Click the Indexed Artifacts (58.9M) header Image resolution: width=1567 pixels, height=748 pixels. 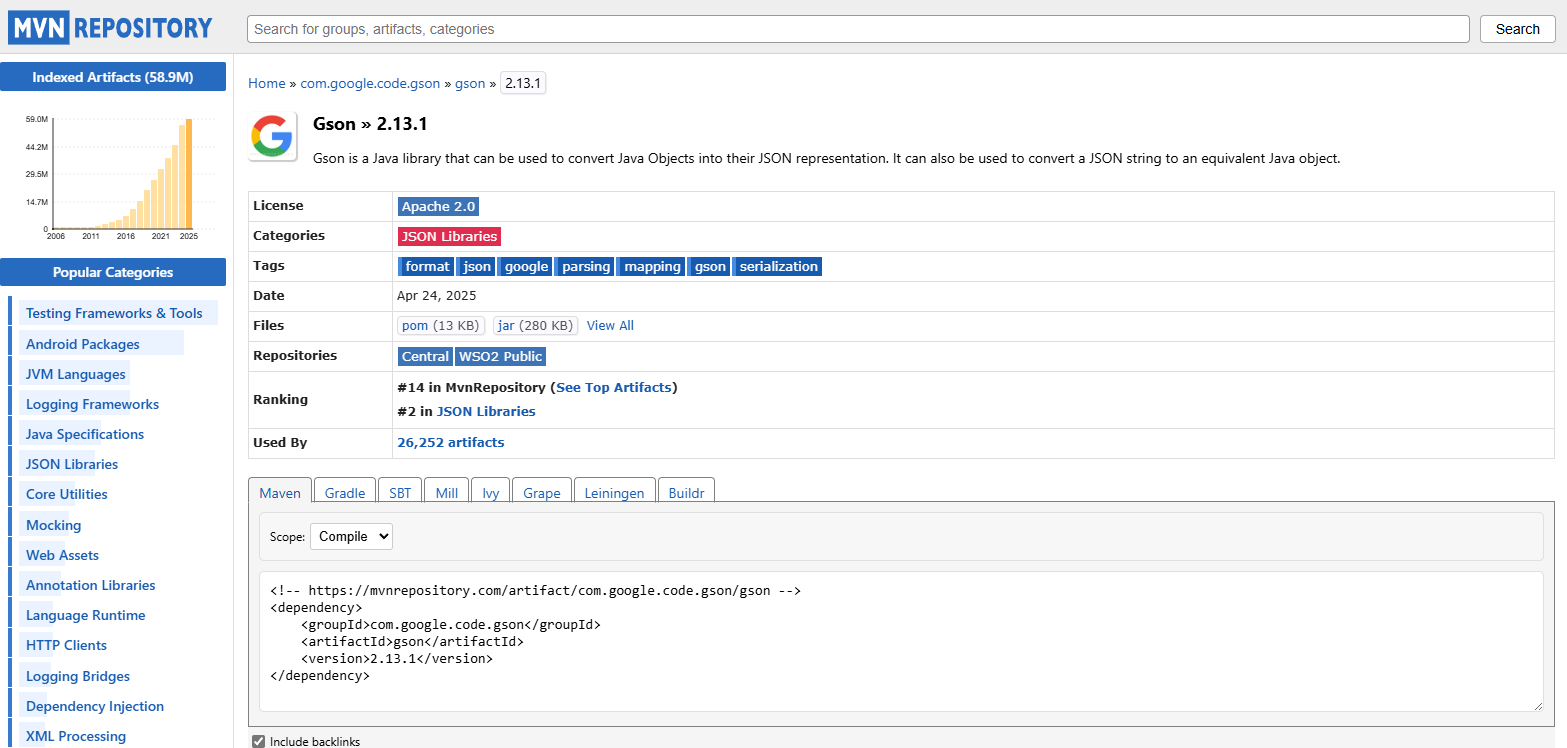click(x=113, y=77)
